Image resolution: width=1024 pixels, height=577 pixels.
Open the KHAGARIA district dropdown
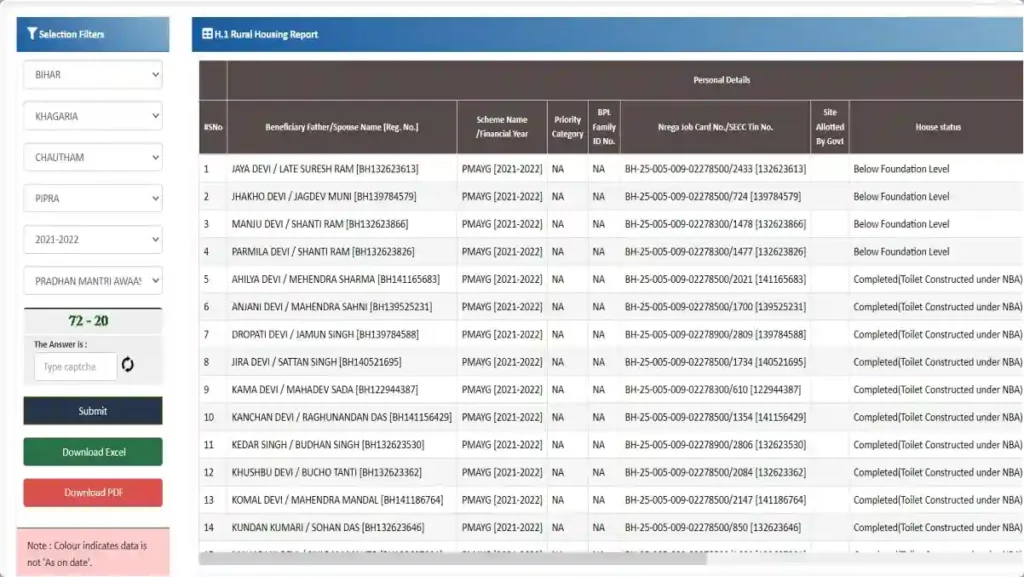(x=93, y=116)
